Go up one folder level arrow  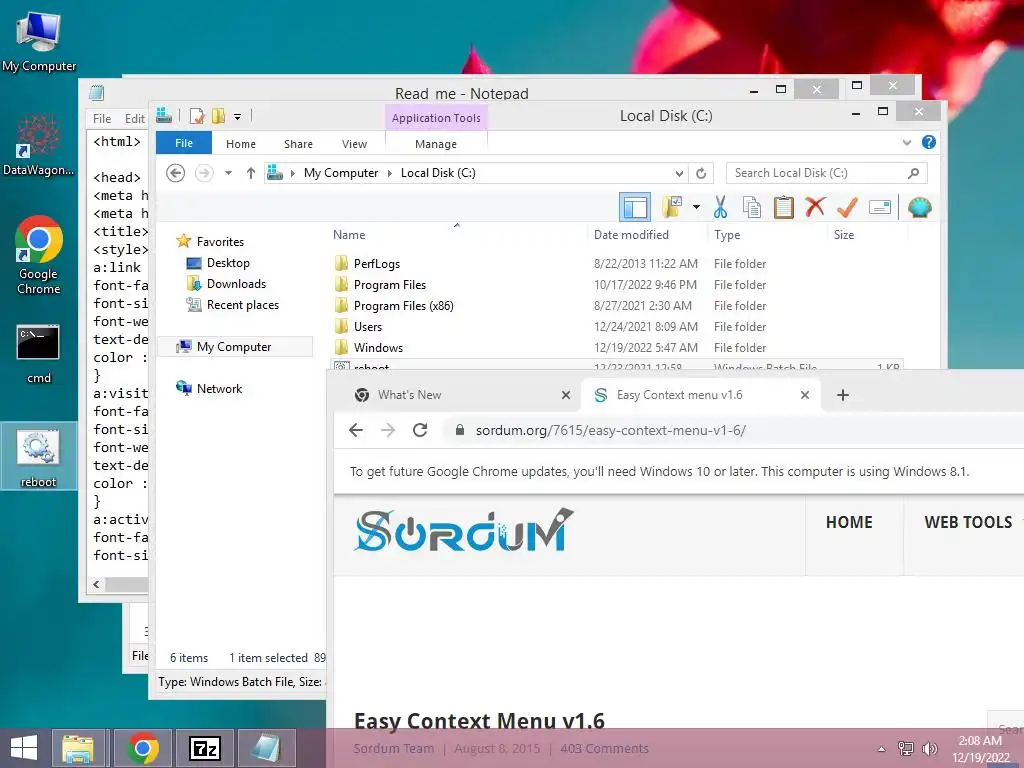(251, 173)
